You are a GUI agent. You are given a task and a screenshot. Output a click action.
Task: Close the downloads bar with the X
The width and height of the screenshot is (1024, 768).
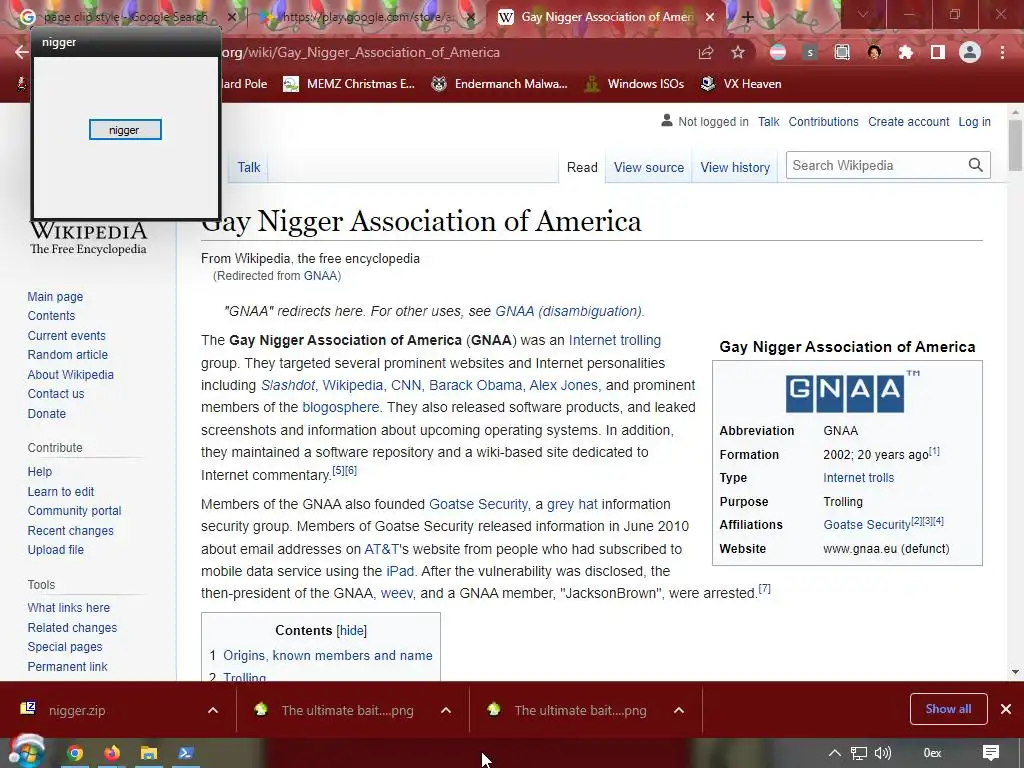click(x=1006, y=709)
